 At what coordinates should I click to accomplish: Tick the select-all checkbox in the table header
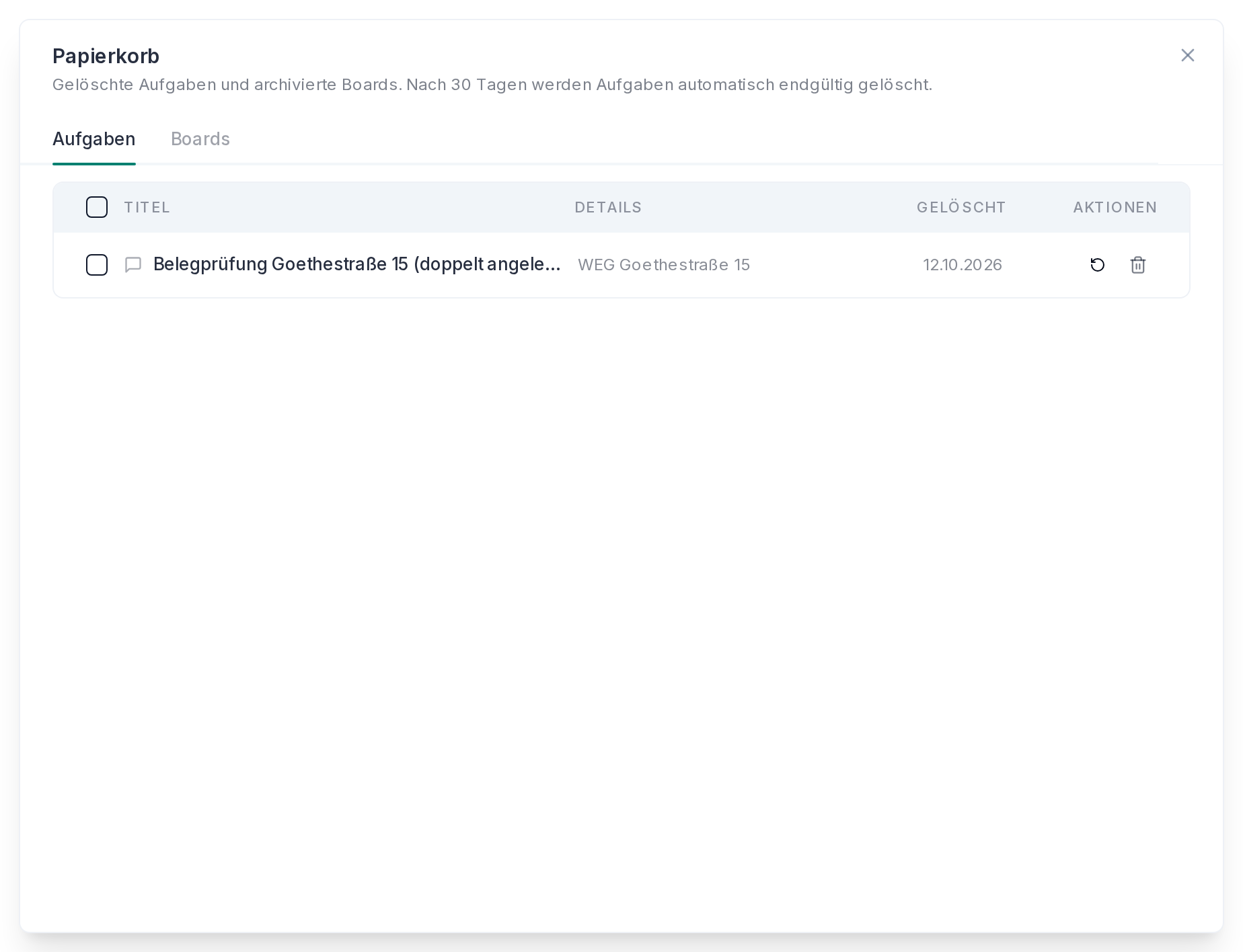[x=97, y=207]
